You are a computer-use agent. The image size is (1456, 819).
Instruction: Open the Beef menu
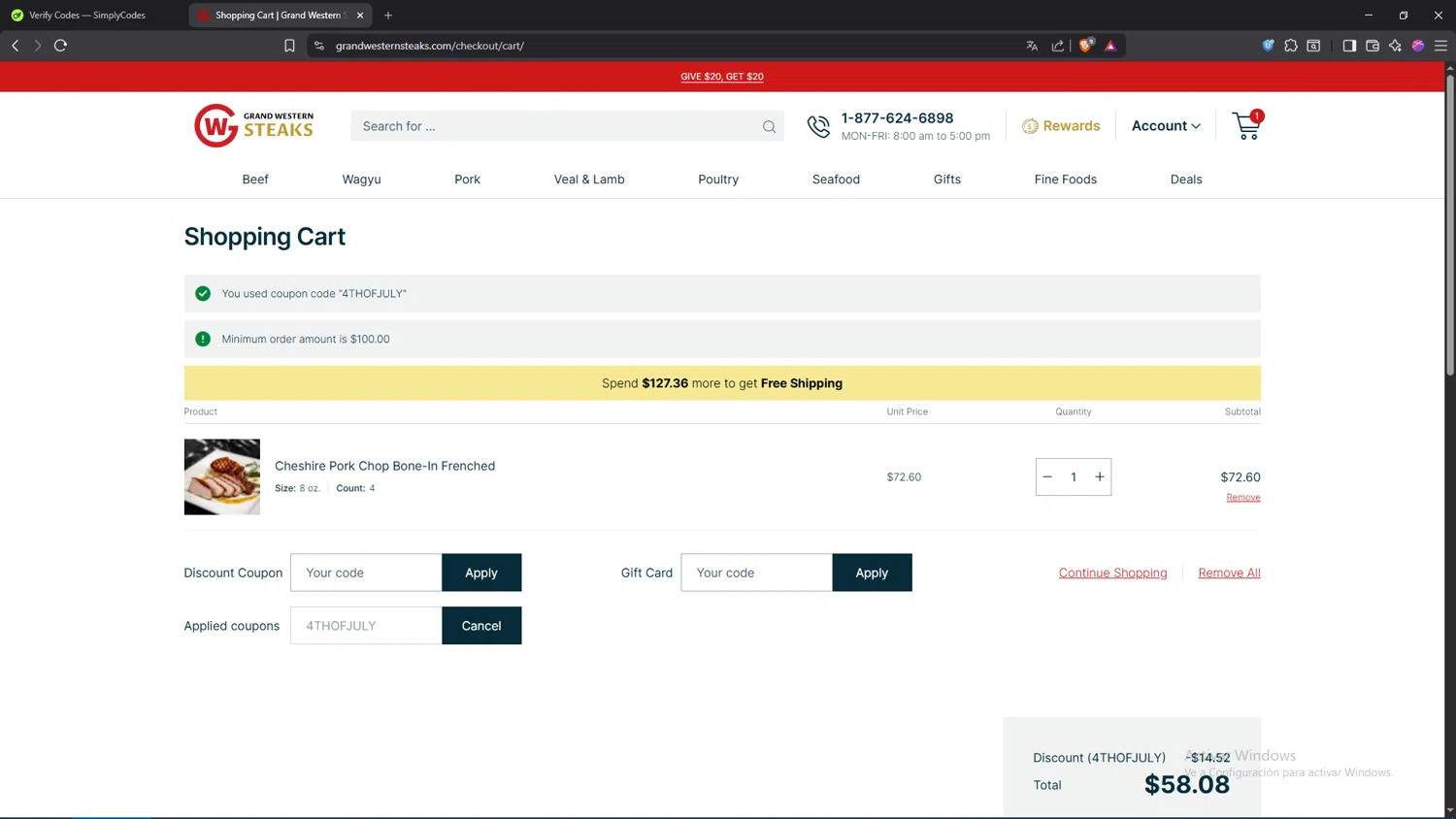pos(255,180)
